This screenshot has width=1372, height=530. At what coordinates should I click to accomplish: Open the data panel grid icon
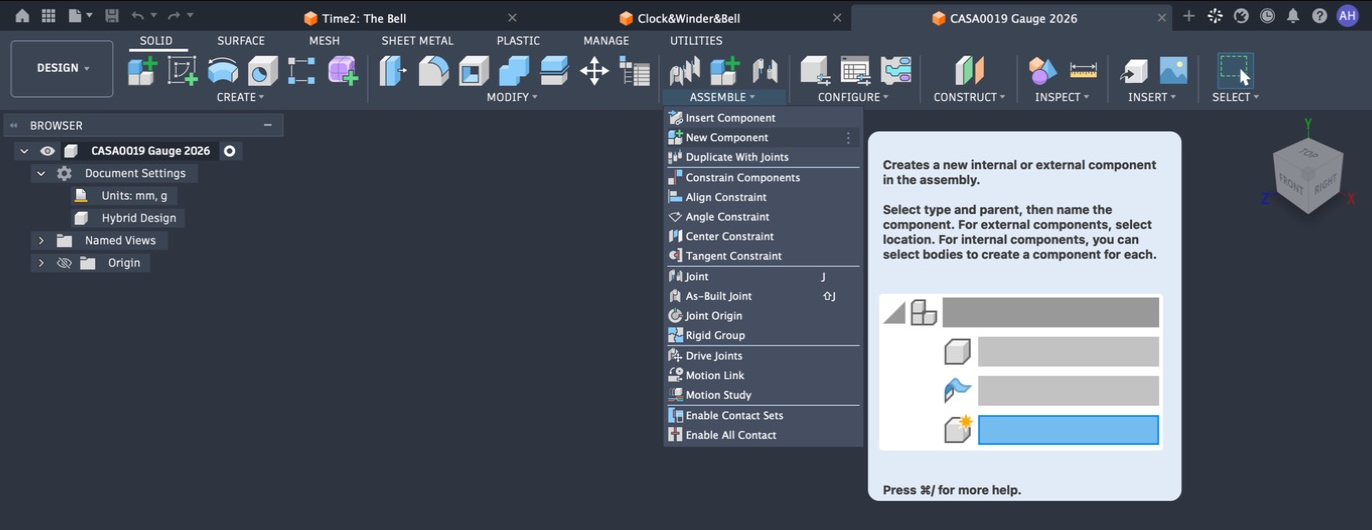click(x=48, y=16)
